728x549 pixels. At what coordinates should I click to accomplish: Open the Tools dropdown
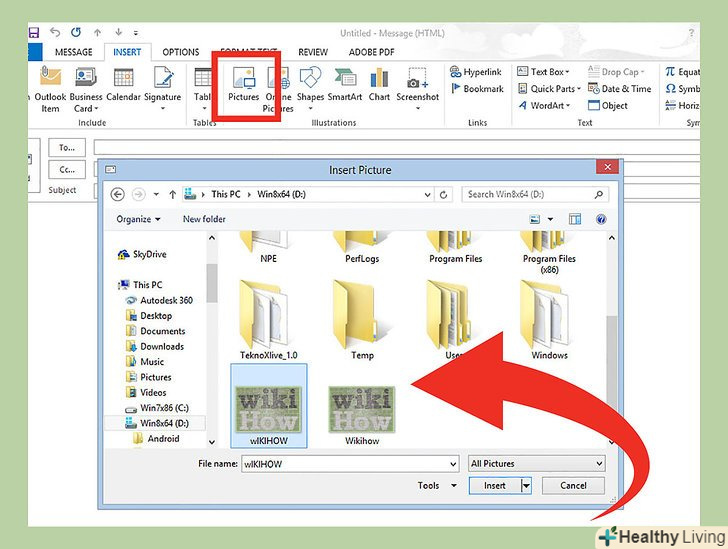tap(437, 486)
